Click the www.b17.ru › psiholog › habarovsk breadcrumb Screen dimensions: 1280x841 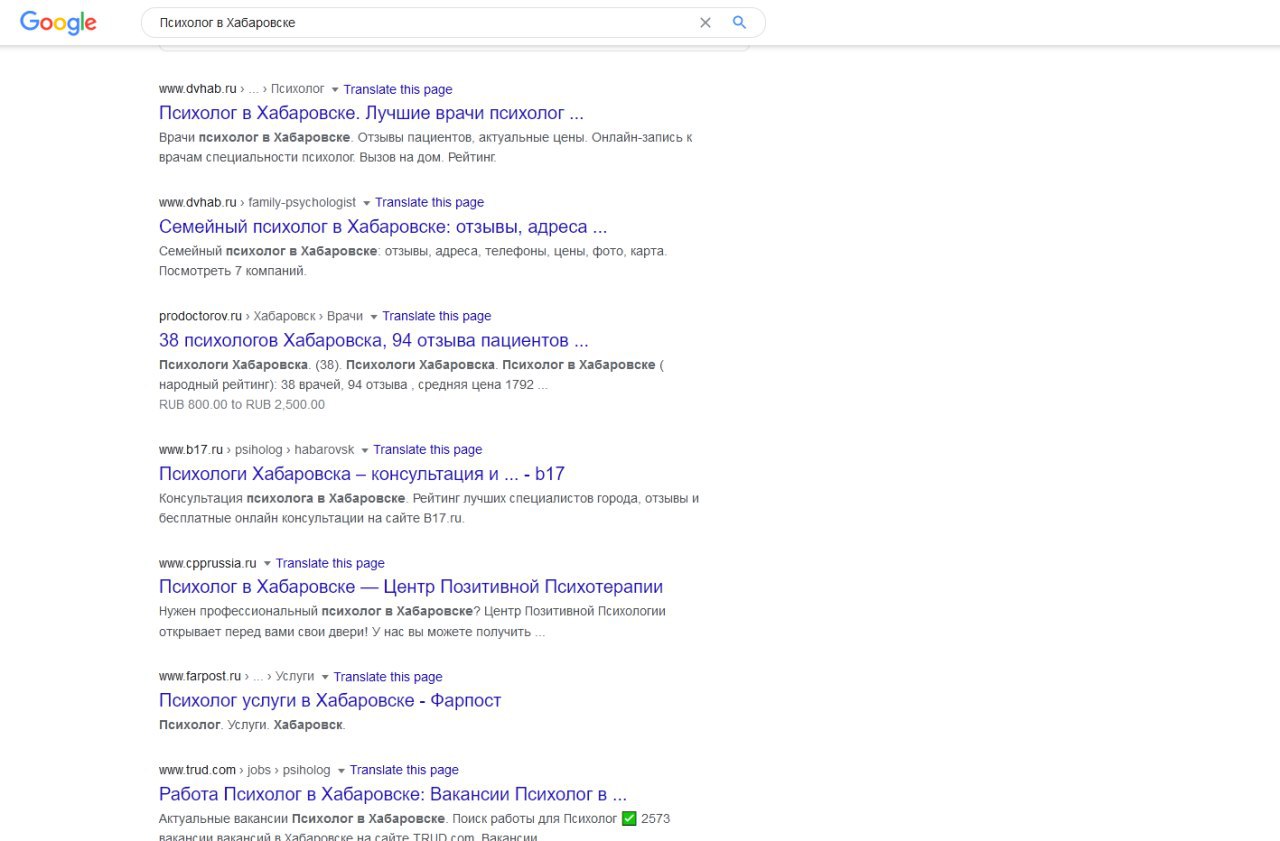pos(257,449)
